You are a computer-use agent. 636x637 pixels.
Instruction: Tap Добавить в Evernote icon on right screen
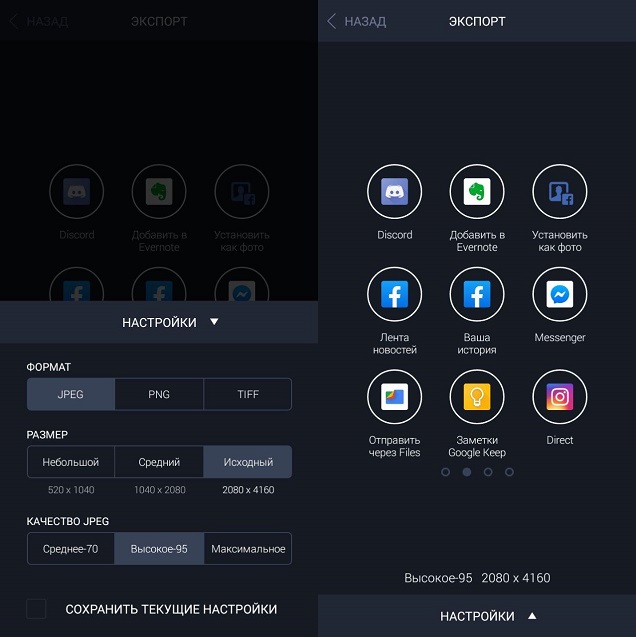click(x=477, y=191)
